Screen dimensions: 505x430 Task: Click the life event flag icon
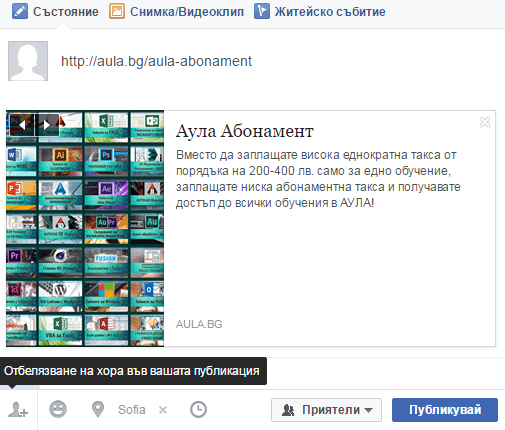coord(262,11)
